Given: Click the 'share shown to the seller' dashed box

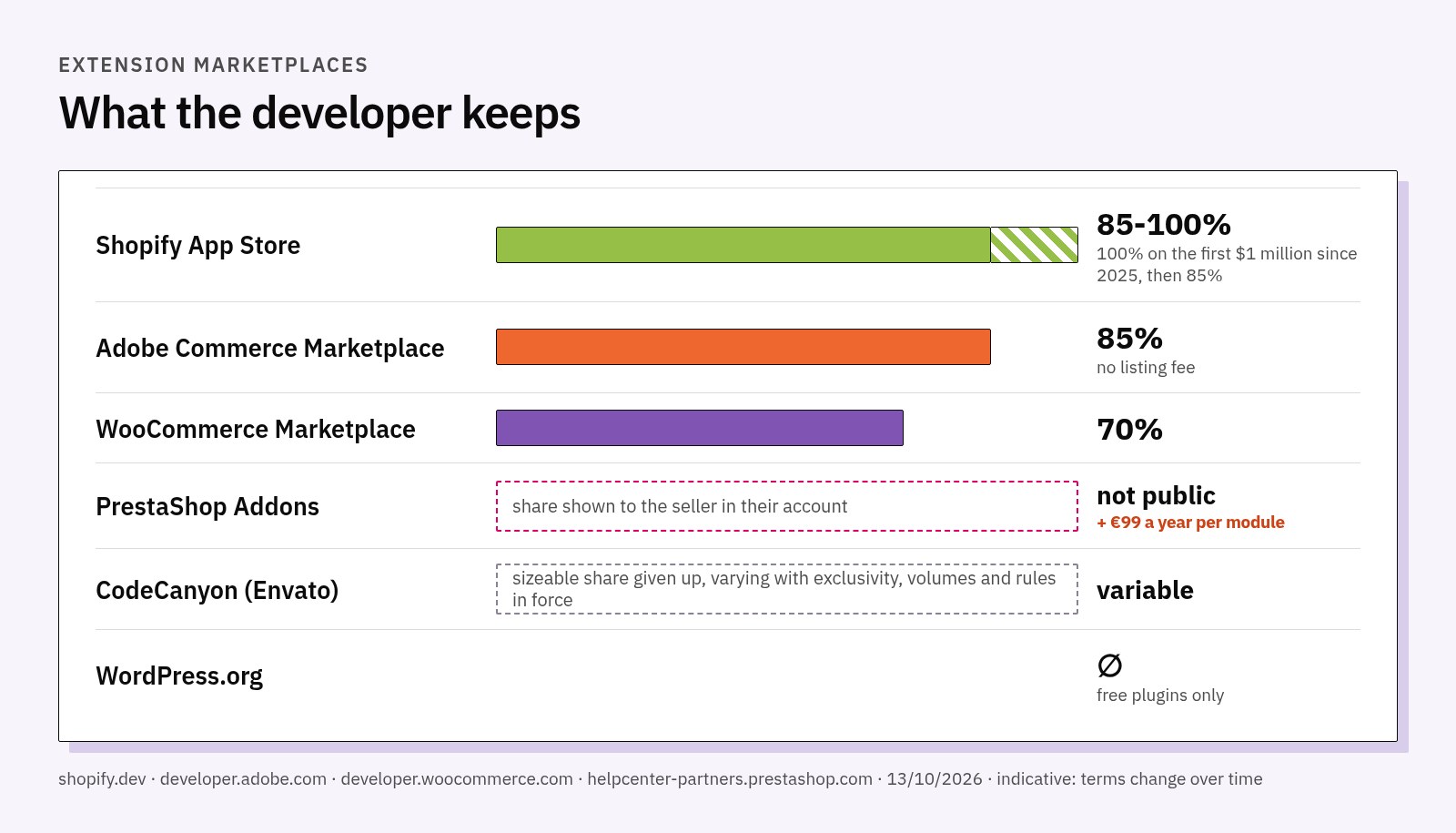Looking at the screenshot, I should click(787, 506).
